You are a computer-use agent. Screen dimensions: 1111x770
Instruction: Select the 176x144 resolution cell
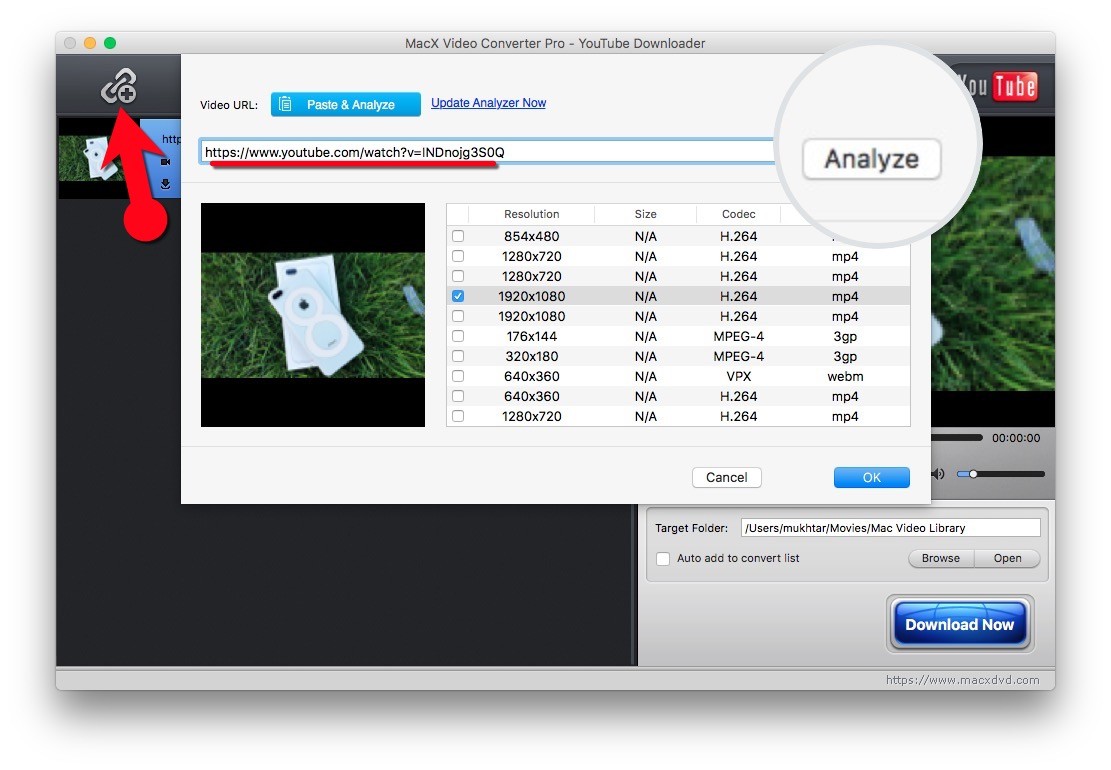531,336
